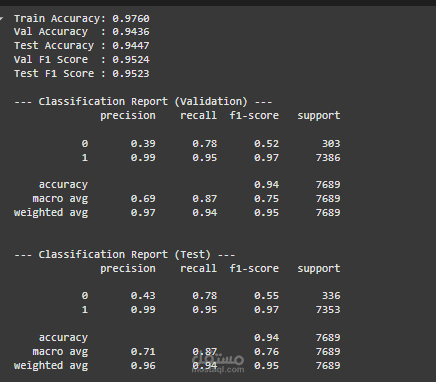Select the Train Accuracy value 0.9760
Screen dimensions: 436x382
pos(131,18)
